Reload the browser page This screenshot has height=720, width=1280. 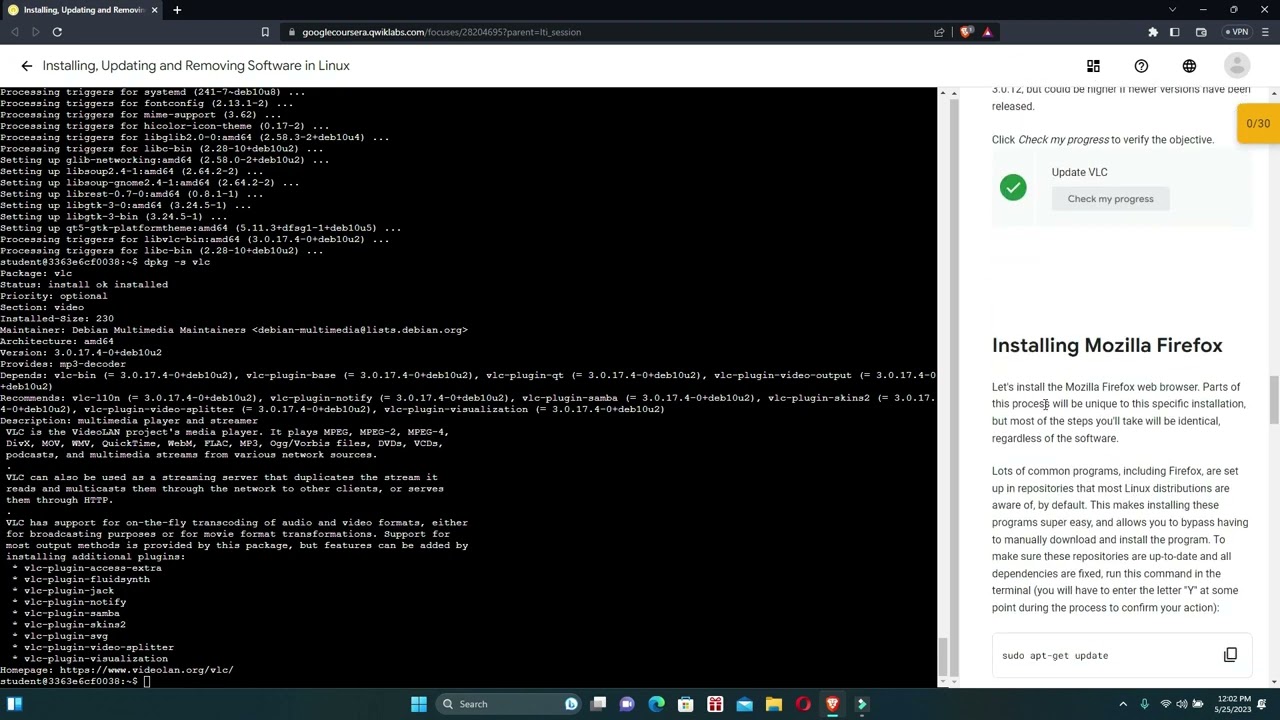(x=57, y=32)
